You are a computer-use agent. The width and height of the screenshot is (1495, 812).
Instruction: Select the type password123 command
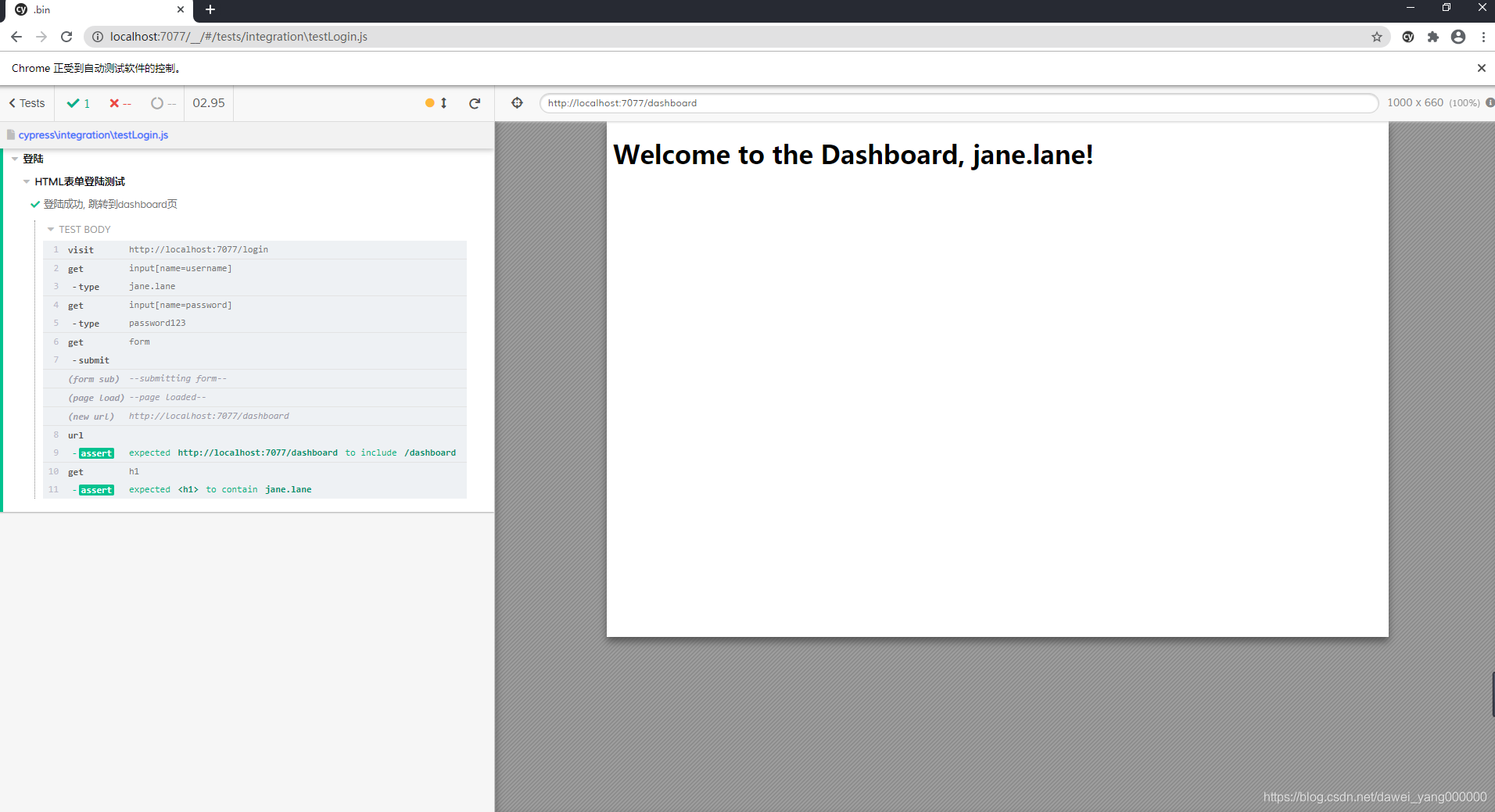point(255,324)
